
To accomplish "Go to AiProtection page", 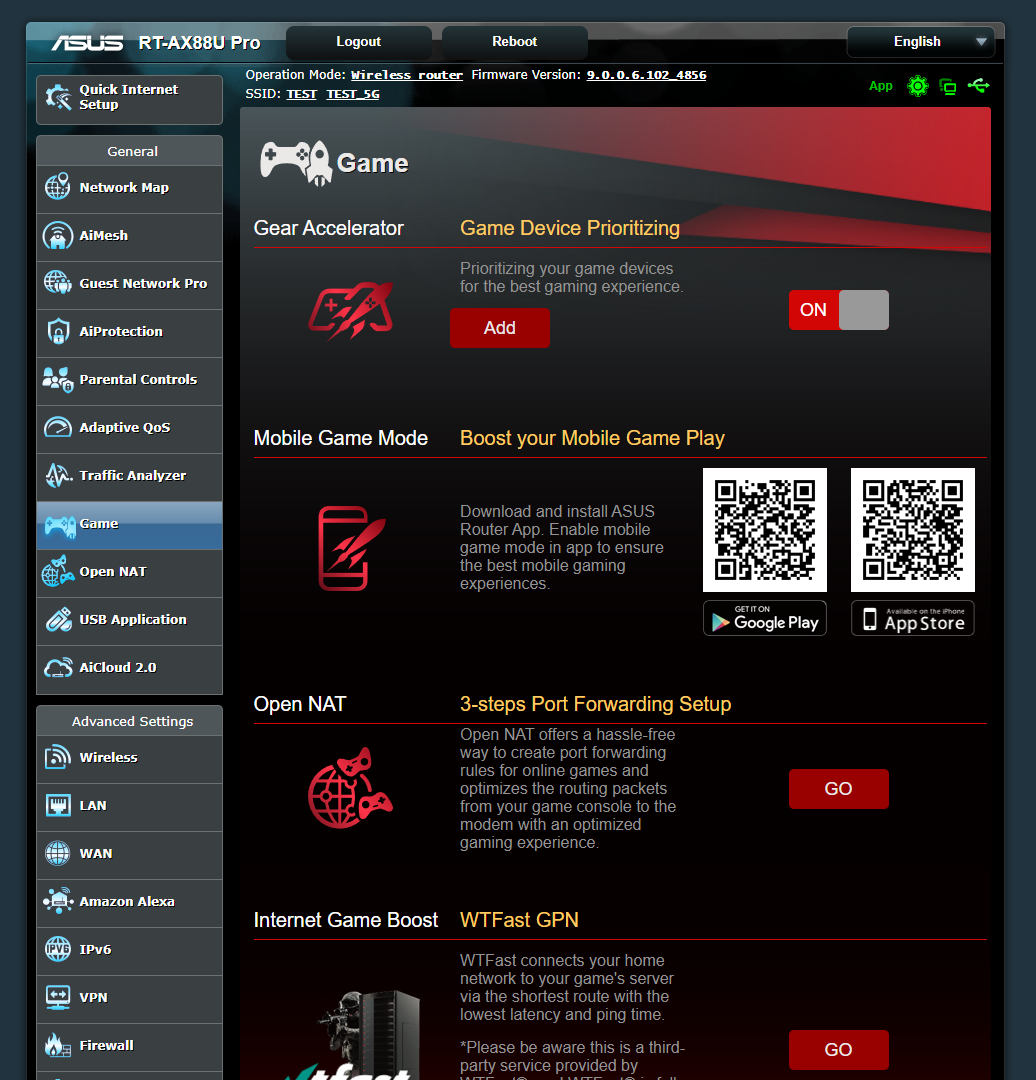I will (130, 333).
